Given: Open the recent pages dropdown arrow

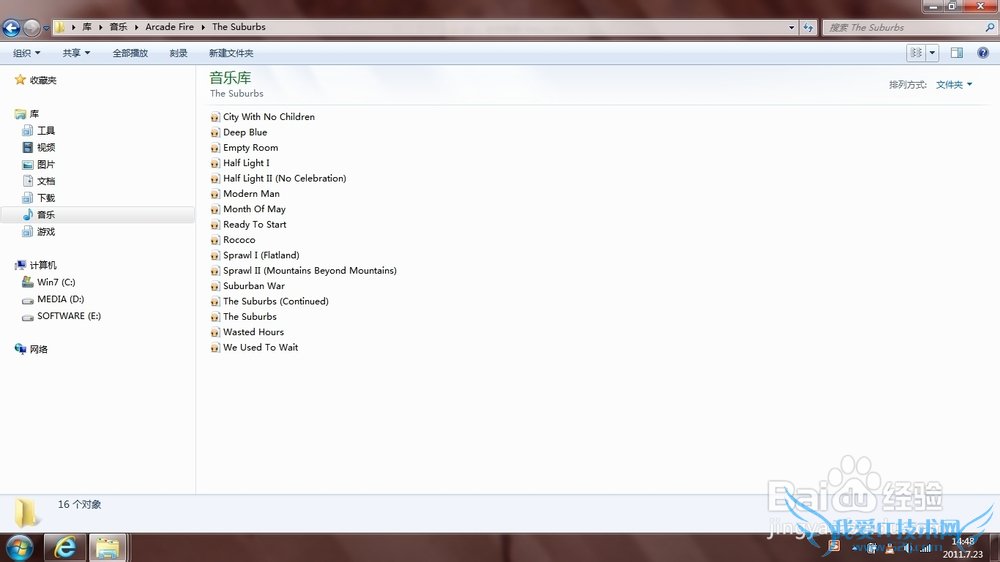Looking at the screenshot, I should pos(46,28).
